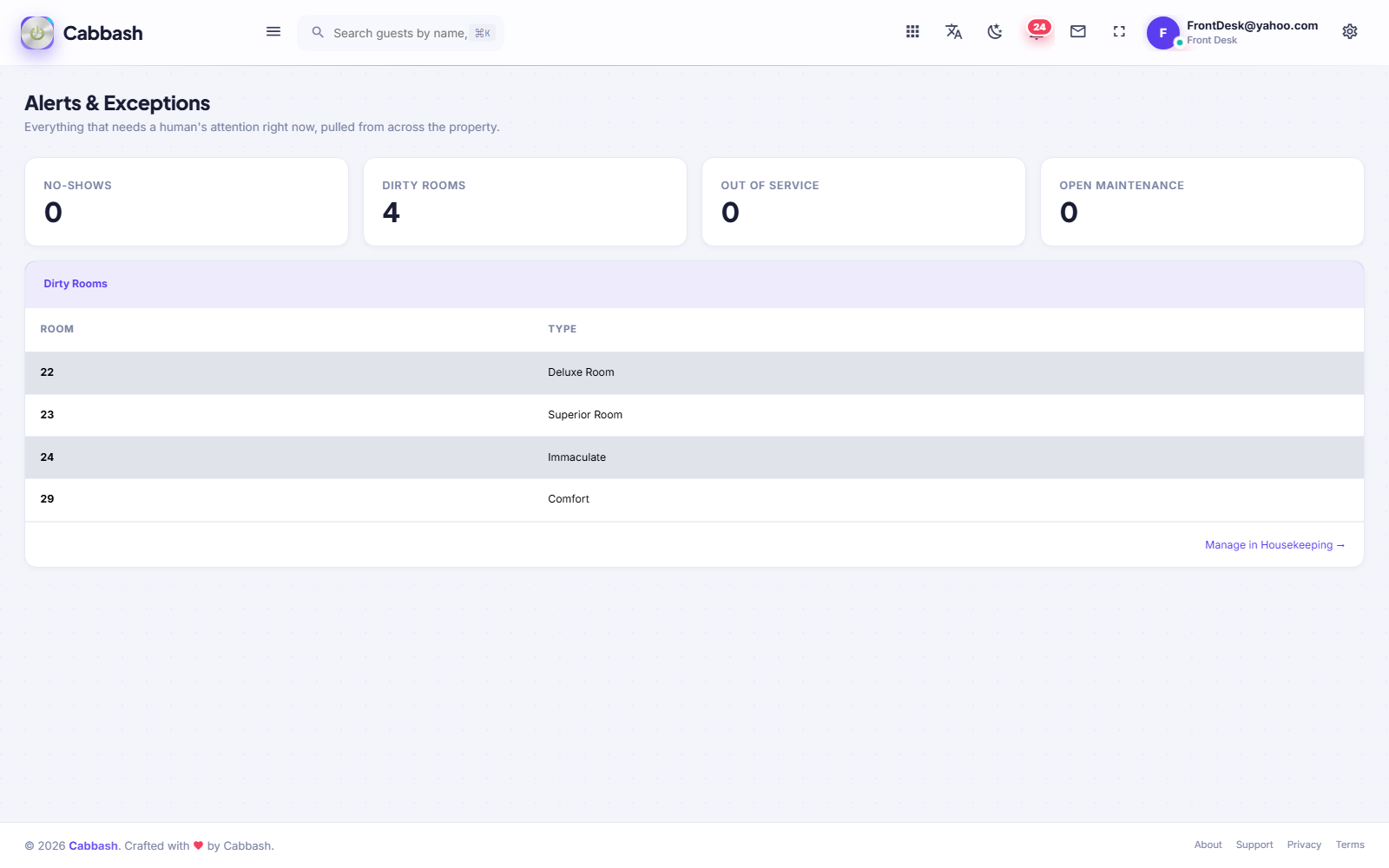Select the Dirty Rooms summary card

[525, 201]
